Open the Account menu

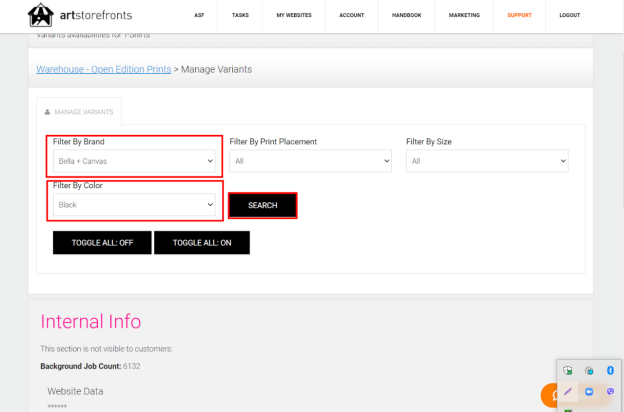point(351,15)
